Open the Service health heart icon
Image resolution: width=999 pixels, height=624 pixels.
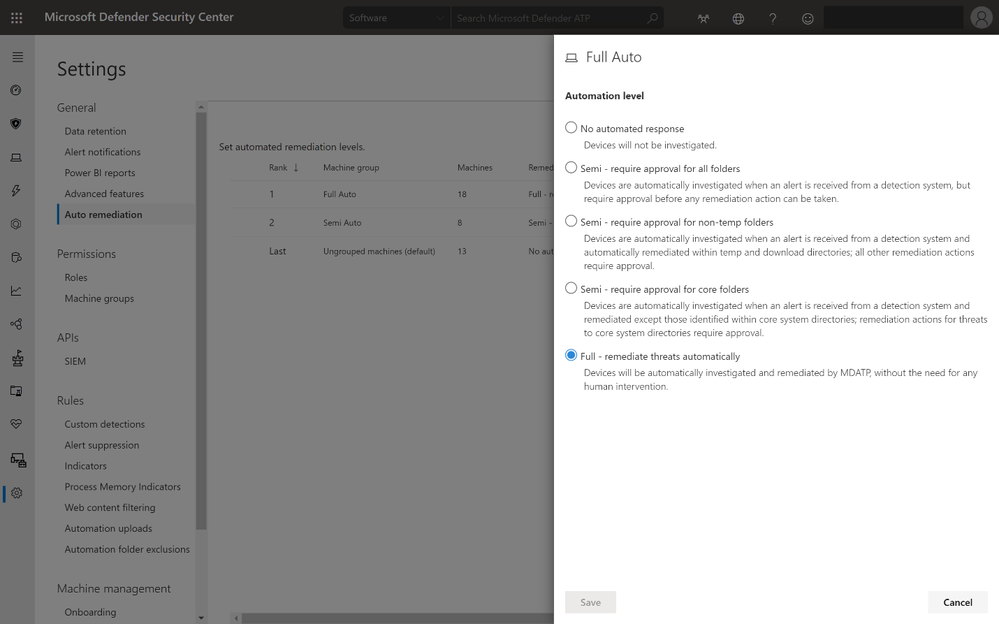click(x=17, y=424)
